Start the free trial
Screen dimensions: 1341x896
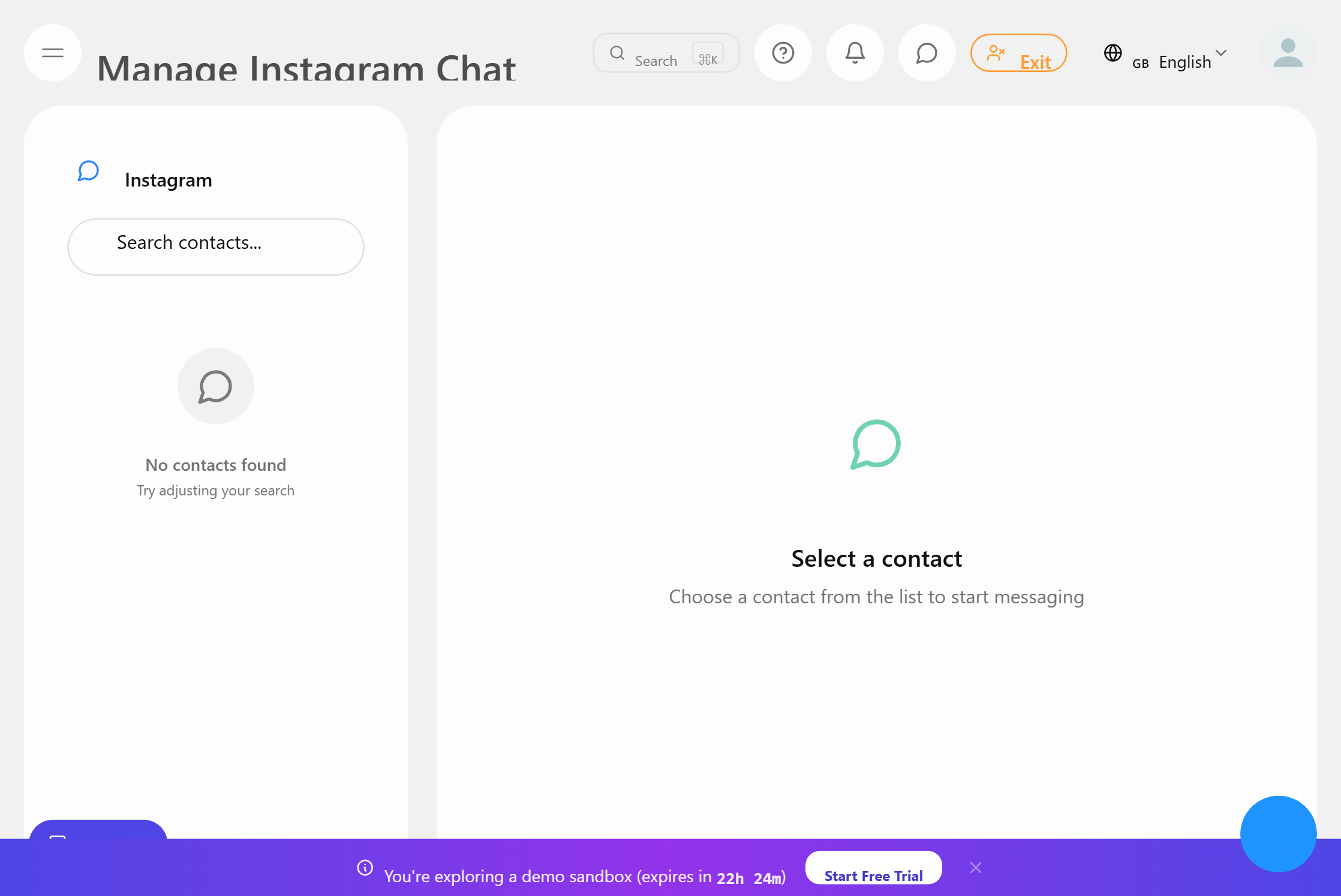[x=873, y=876]
